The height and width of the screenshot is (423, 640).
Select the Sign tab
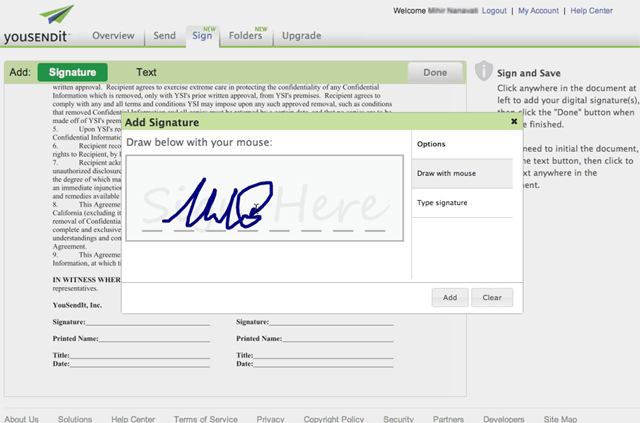point(202,36)
